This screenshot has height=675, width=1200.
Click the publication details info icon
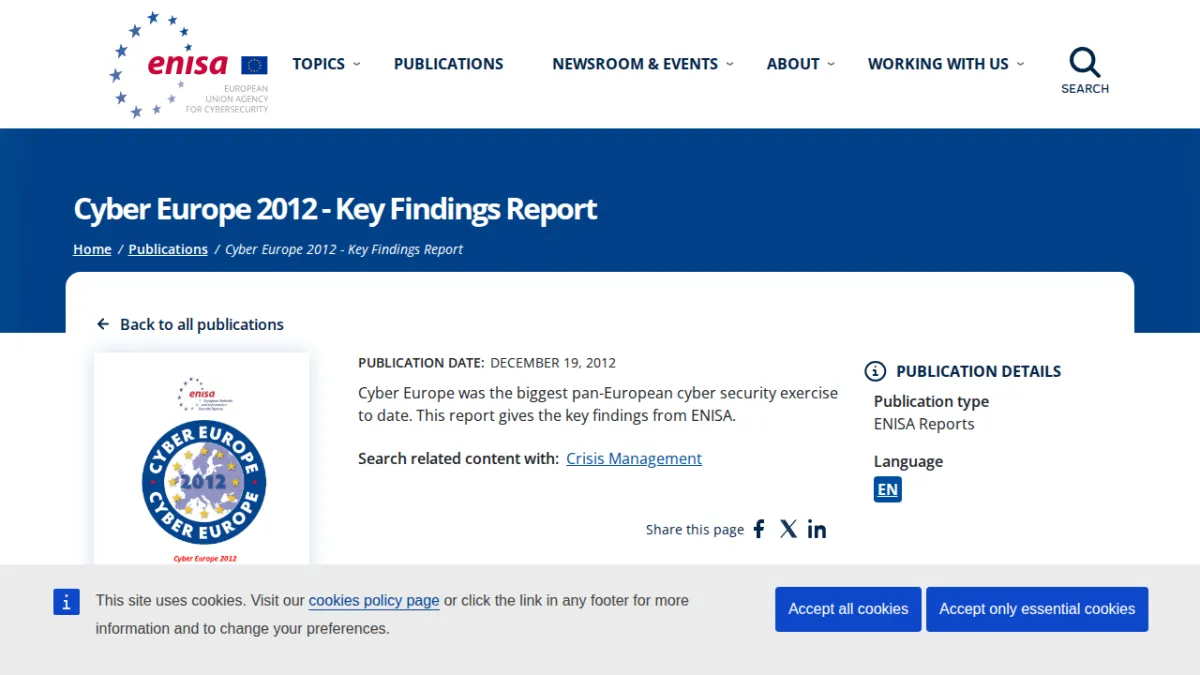[875, 371]
